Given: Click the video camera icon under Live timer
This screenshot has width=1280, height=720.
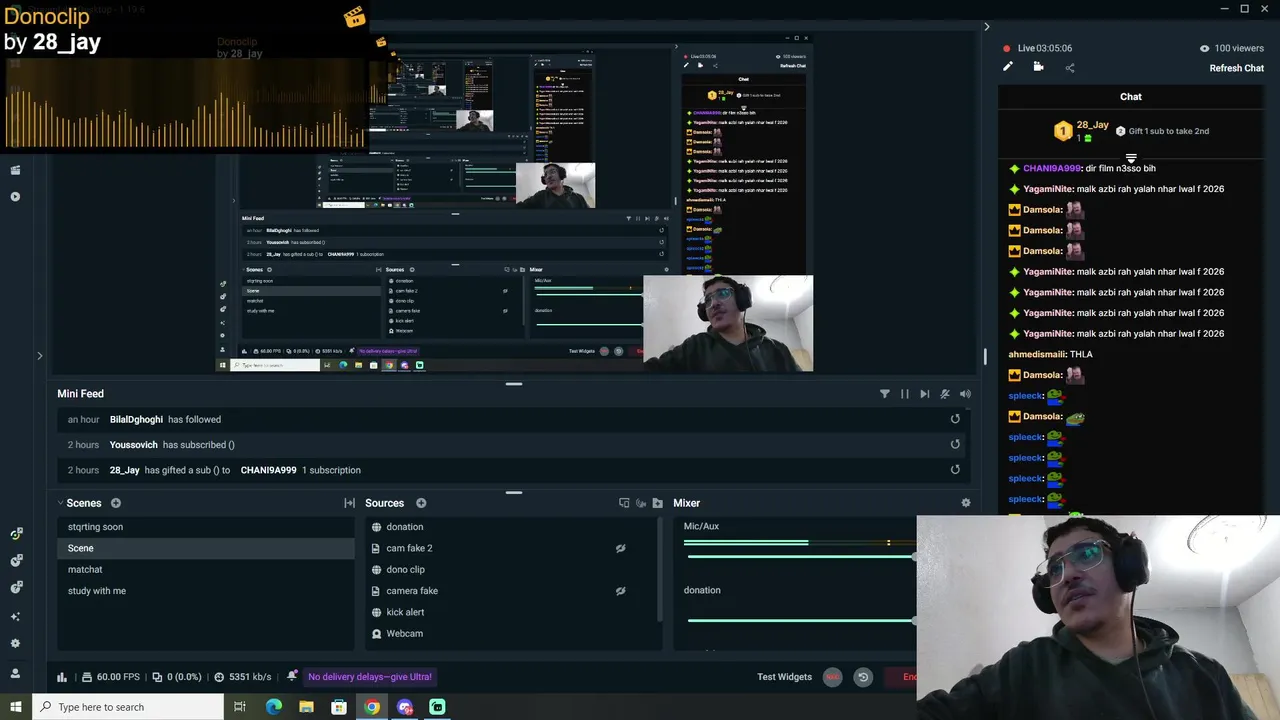Looking at the screenshot, I should (1038, 67).
